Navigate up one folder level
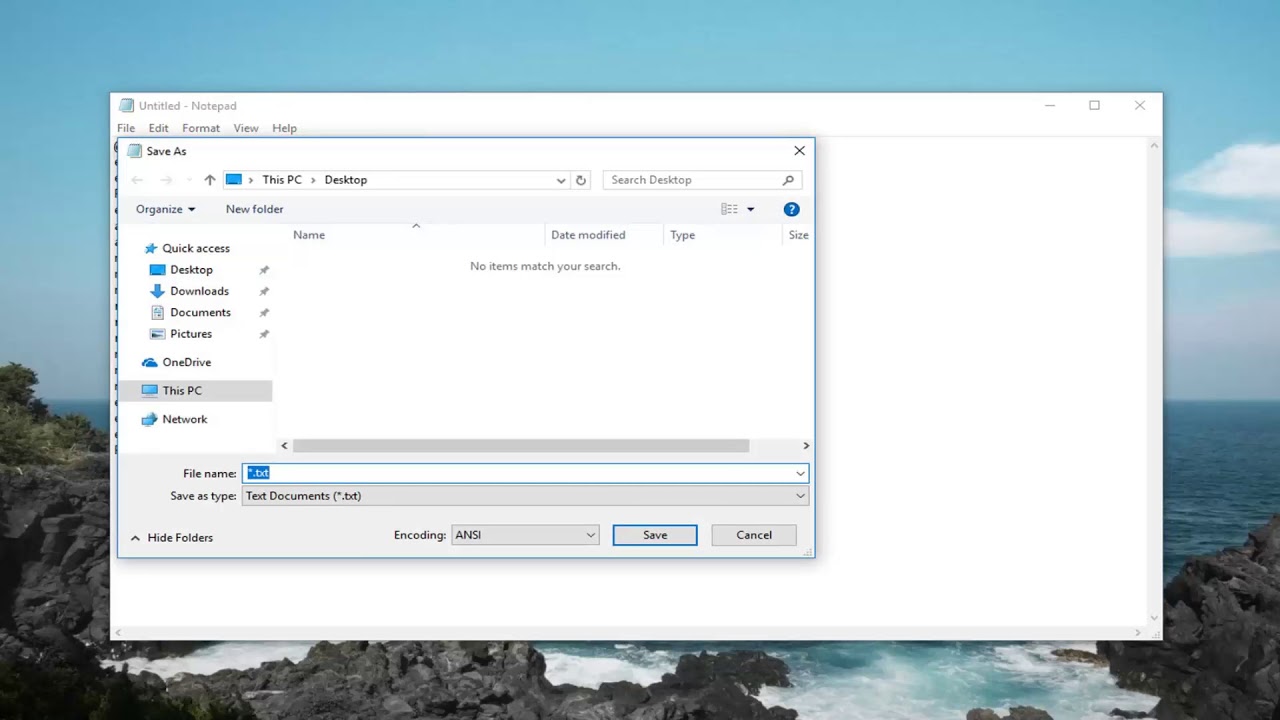Screen dimensions: 1280x720 click(x=209, y=179)
